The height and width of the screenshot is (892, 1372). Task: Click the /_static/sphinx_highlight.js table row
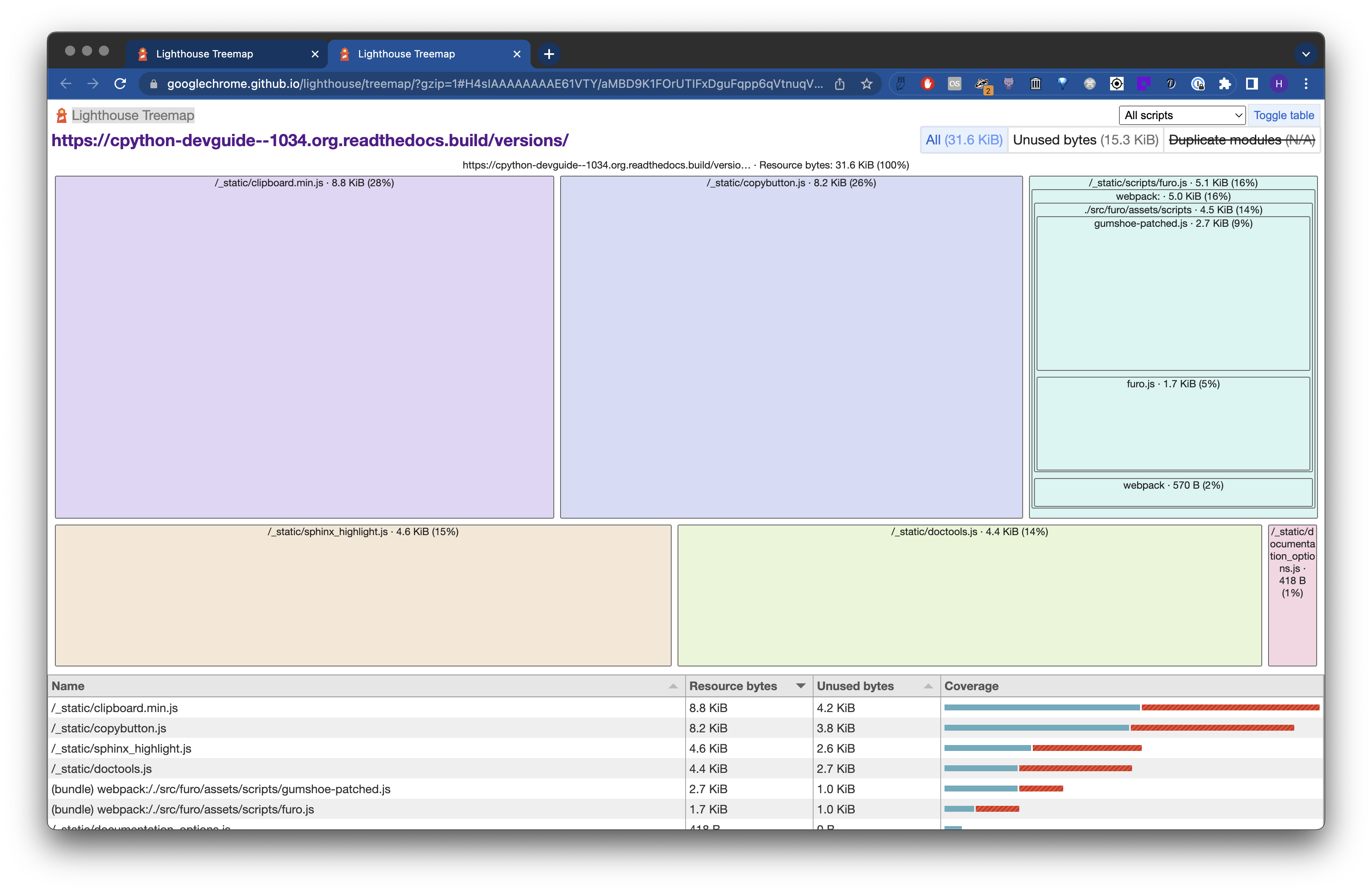pyautogui.click(x=686, y=748)
